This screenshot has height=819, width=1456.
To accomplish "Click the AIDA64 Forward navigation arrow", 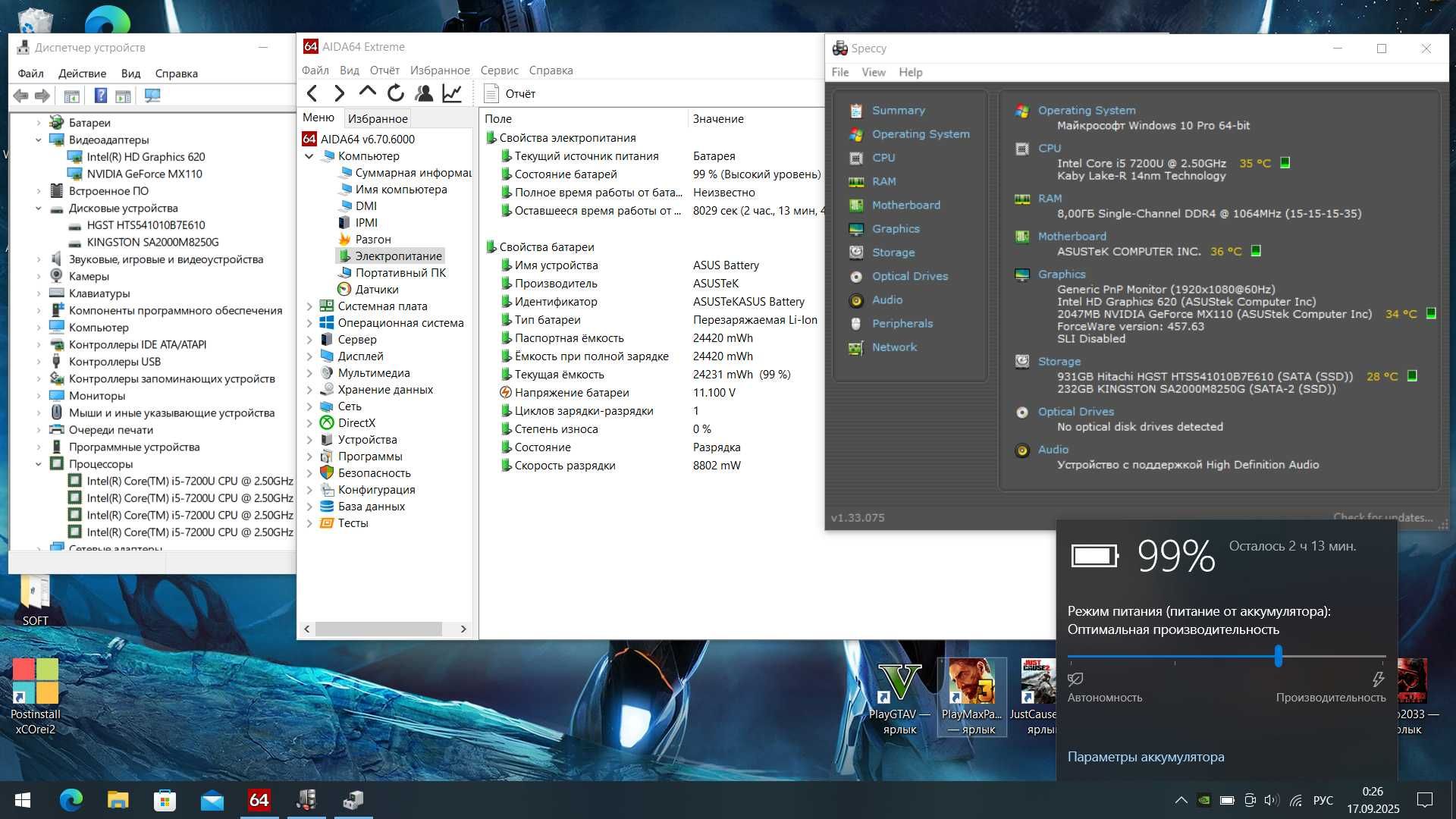I will pos(340,93).
